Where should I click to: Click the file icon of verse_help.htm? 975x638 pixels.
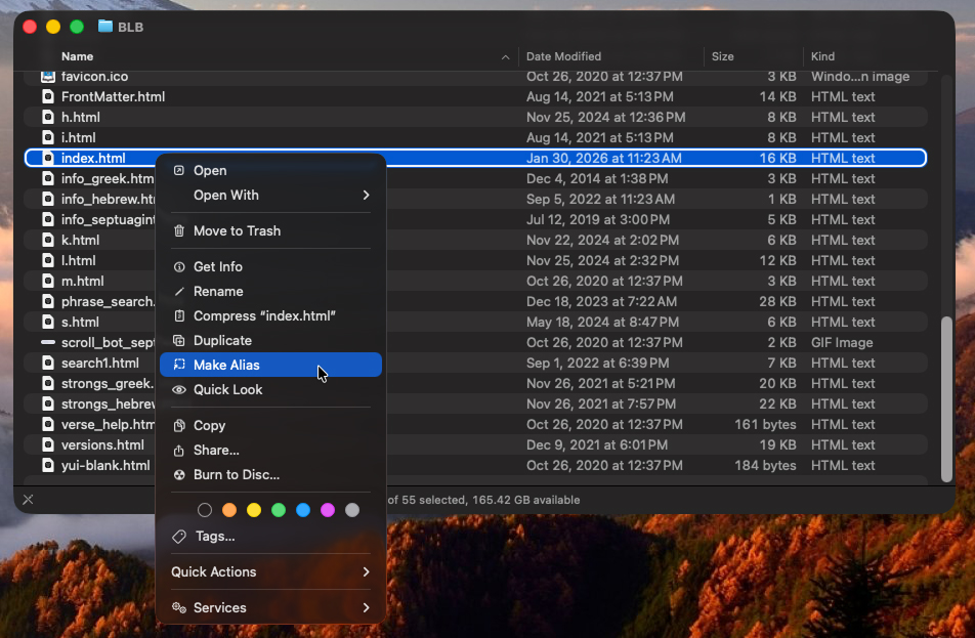[x=48, y=425]
